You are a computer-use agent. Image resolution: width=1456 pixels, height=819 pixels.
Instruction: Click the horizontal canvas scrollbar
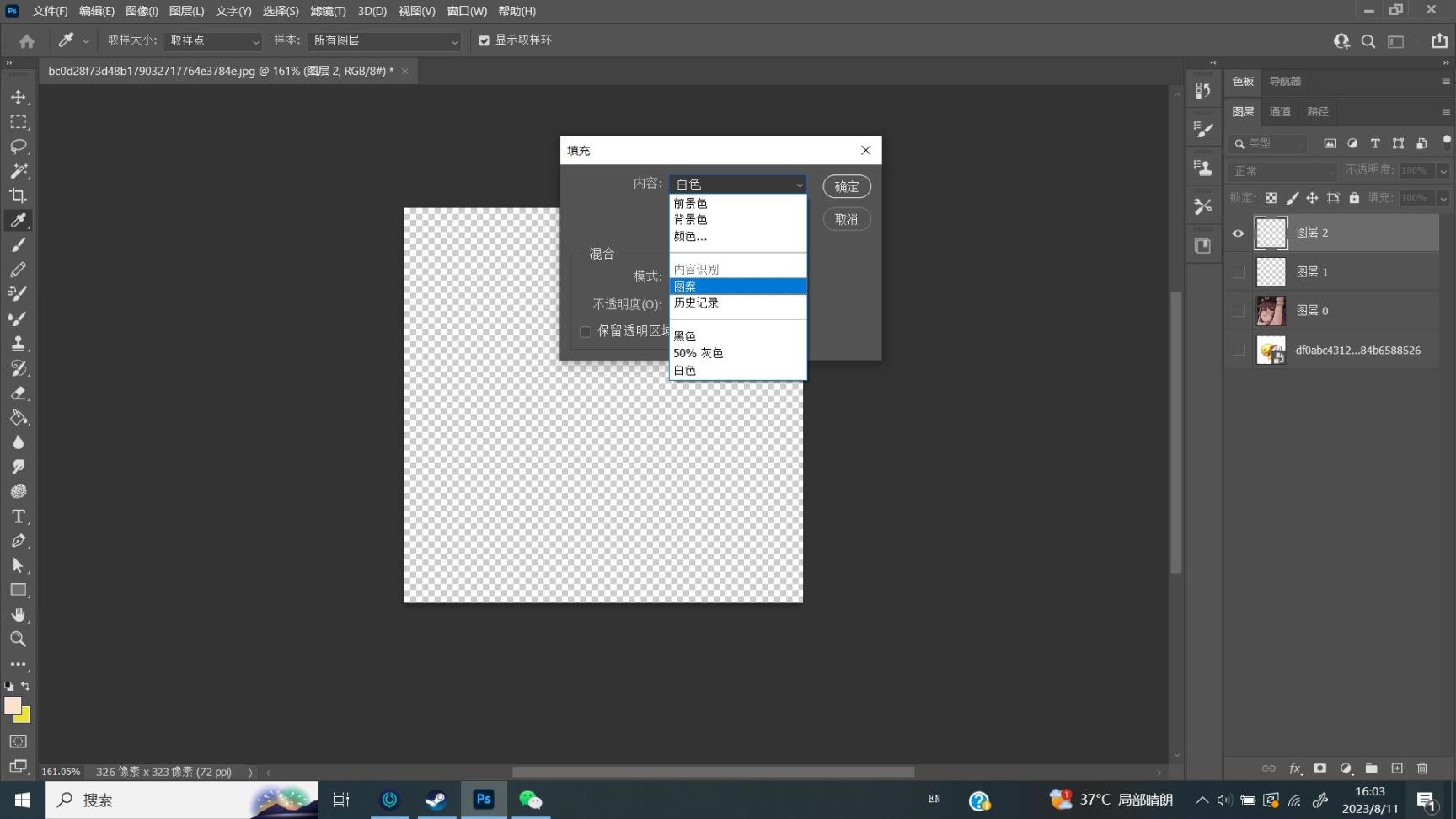(x=713, y=772)
